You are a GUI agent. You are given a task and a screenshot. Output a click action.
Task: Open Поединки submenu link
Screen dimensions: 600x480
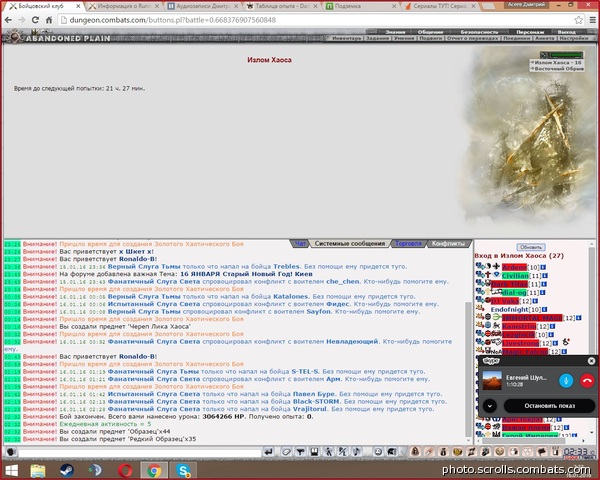coord(515,38)
